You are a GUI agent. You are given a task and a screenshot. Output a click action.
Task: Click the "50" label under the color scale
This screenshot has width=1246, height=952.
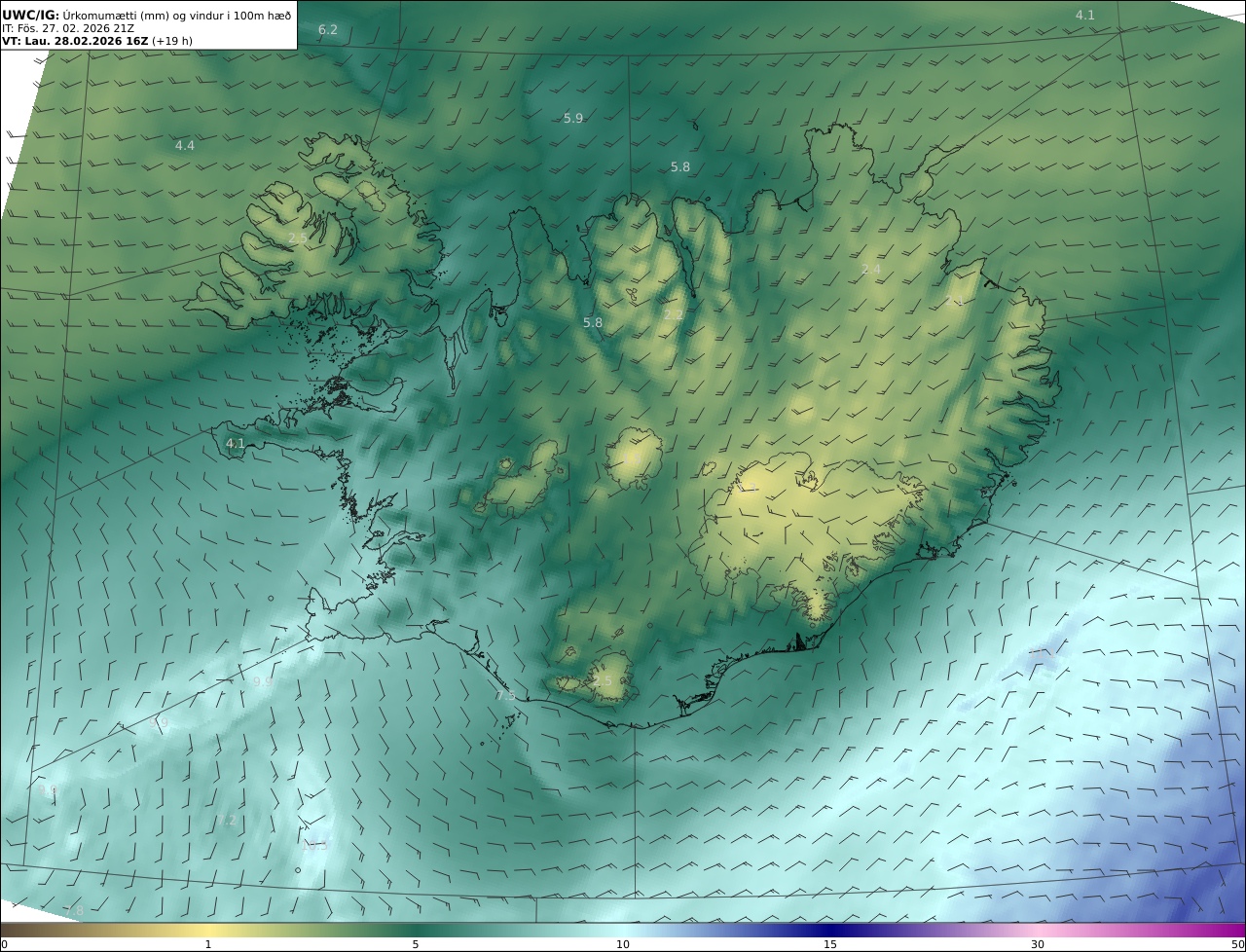click(1238, 944)
